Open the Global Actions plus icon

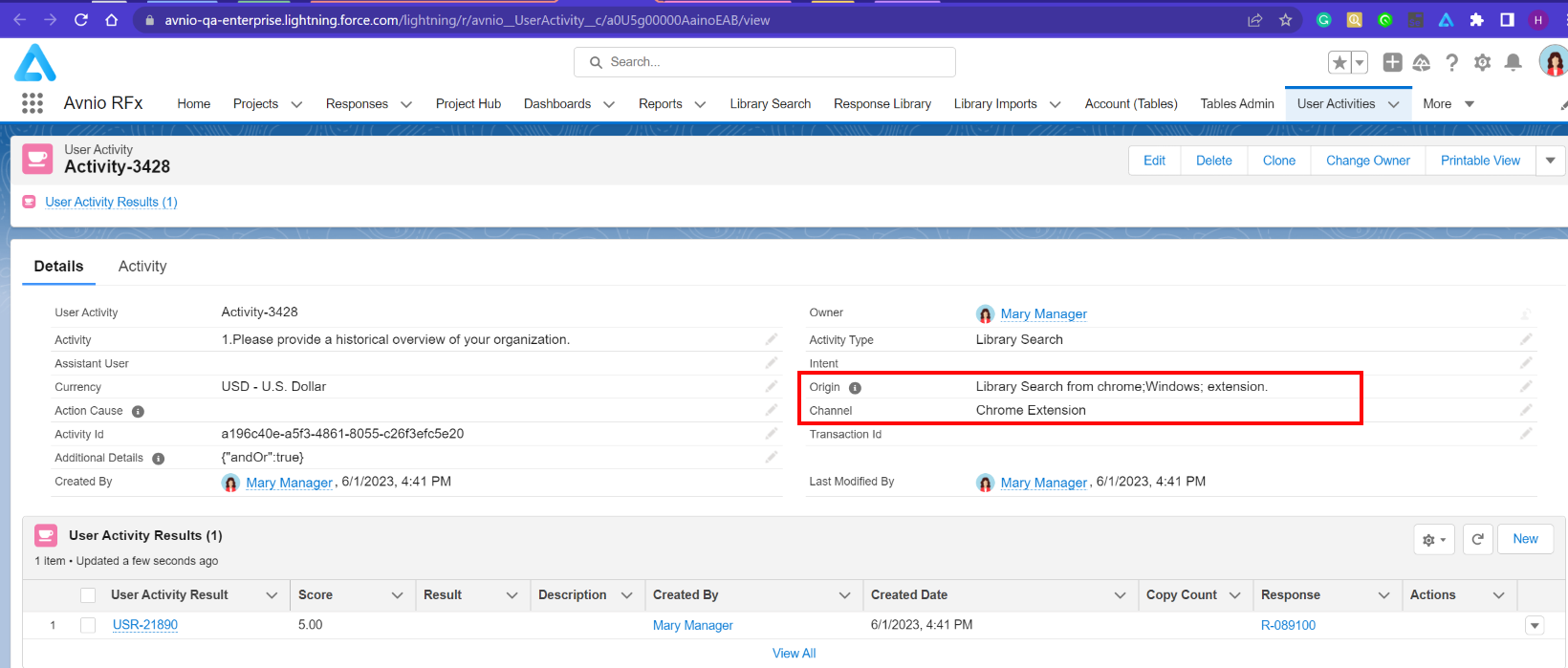click(x=1393, y=62)
